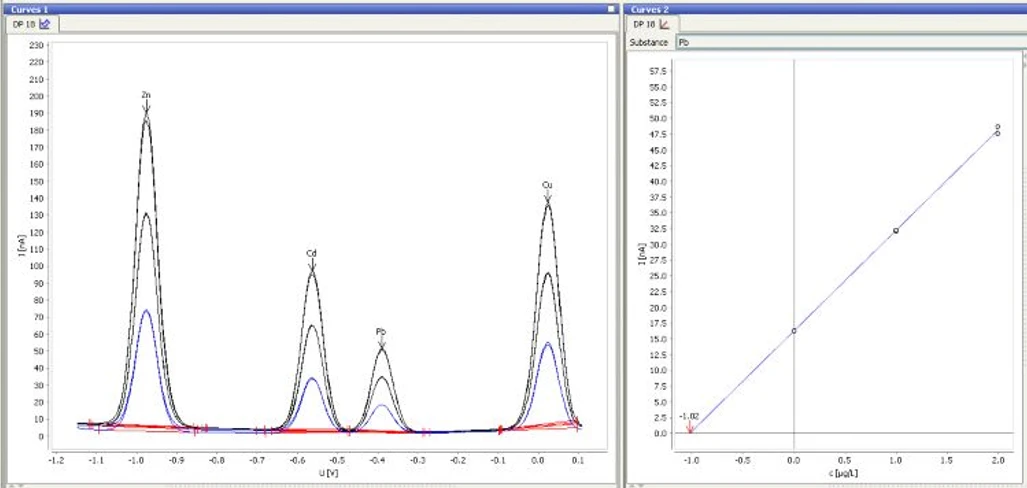Click the Cd peak marker arrow
The width and height of the screenshot is (1027, 488).
312,264
